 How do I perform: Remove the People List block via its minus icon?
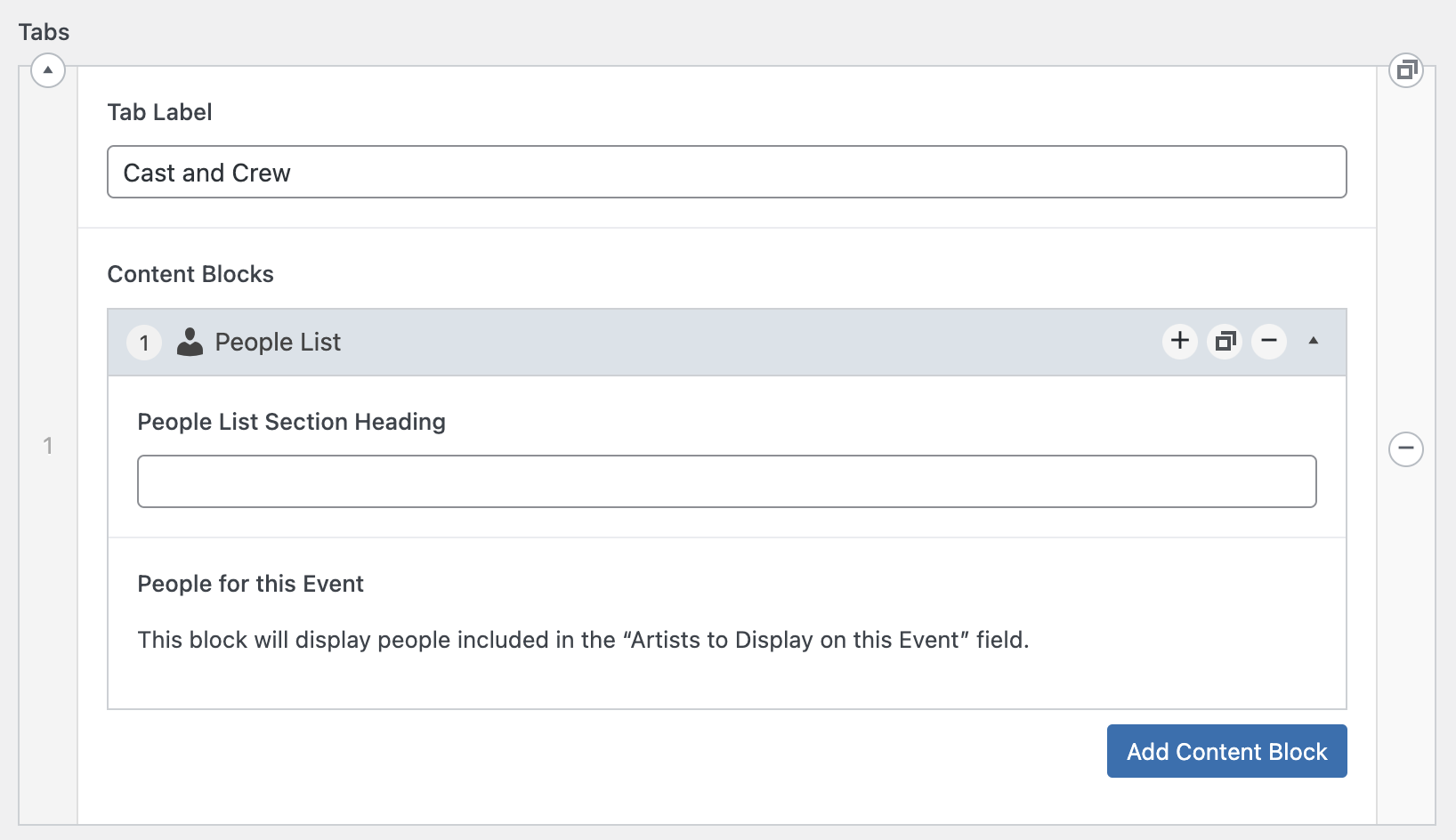pyautogui.click(x=1269, y=341)
